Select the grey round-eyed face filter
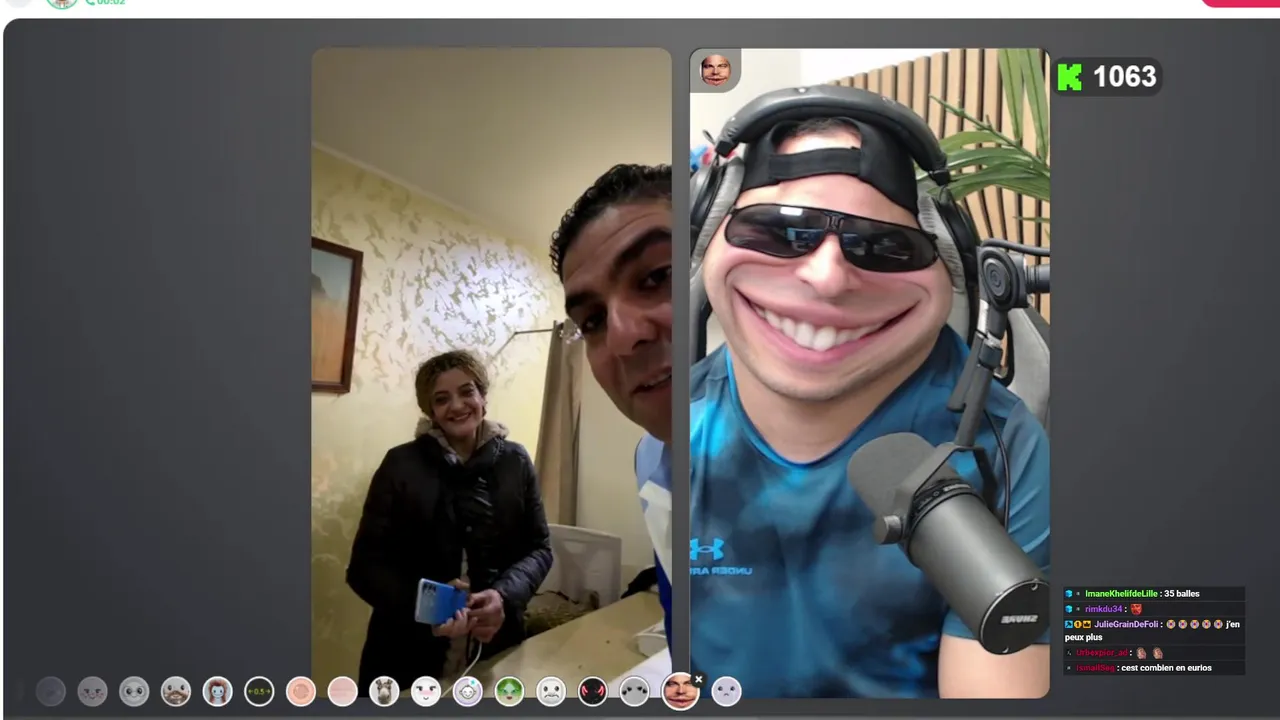Image resolution: width=1280 pixels, height=720 pixels. point(134,691)
